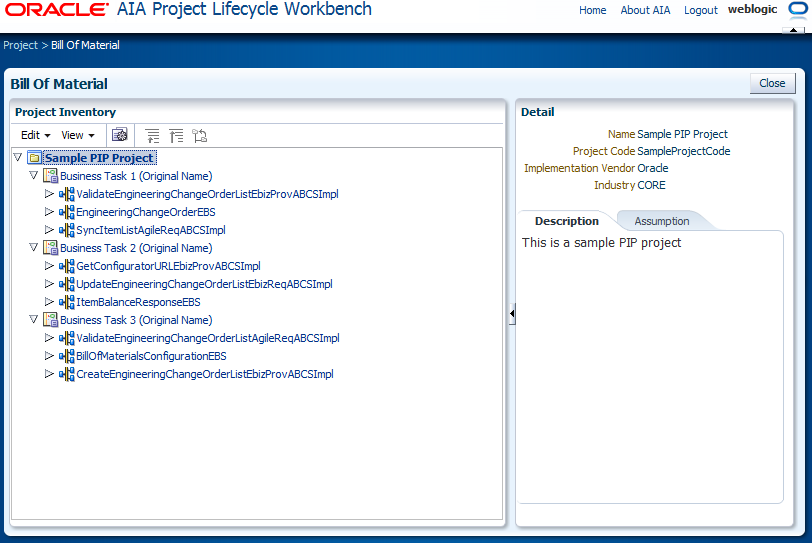
Task: Expand the GetConfiguratorURLEbizProvABCSImpl node
Action: 49,266
